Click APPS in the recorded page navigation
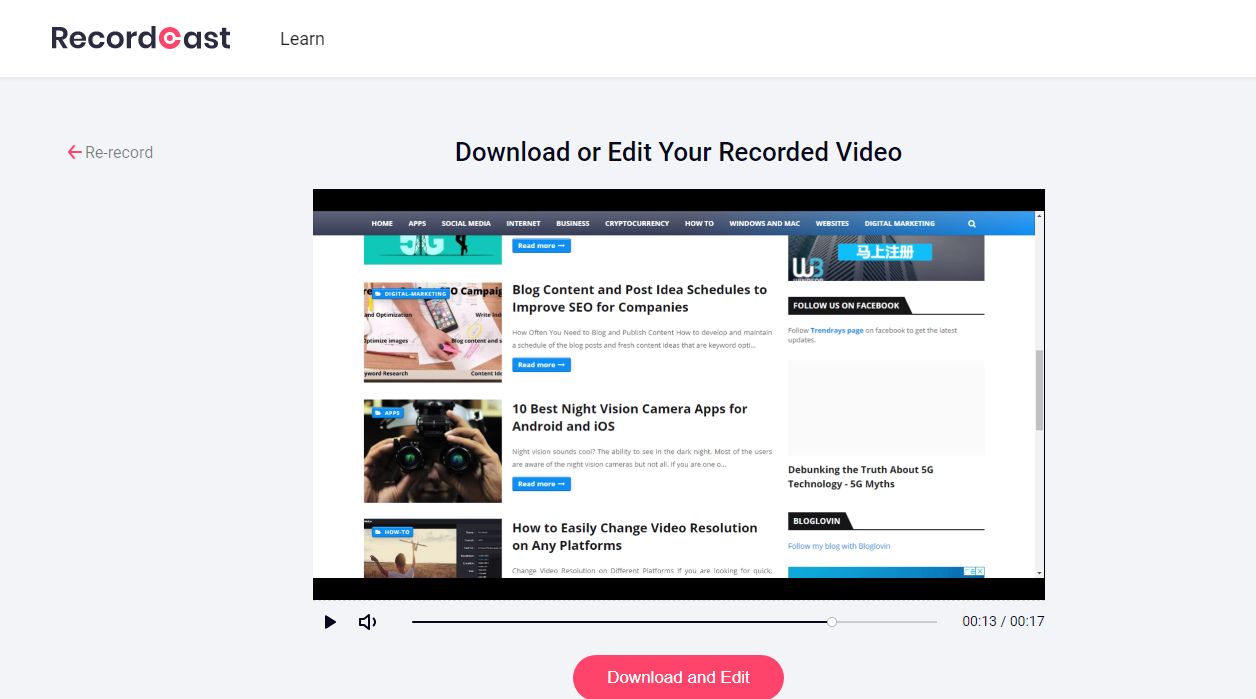1256x699 pixels. (x=417, y=224)
